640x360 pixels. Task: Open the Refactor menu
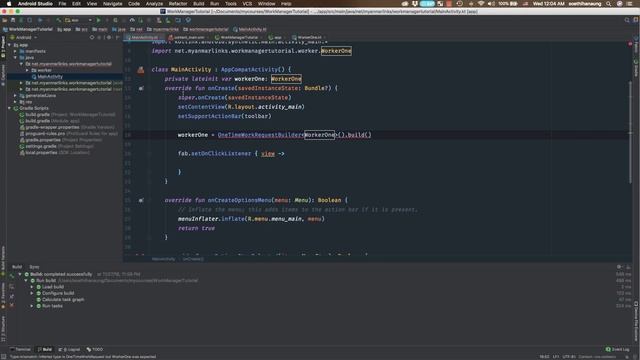(178, 4)
